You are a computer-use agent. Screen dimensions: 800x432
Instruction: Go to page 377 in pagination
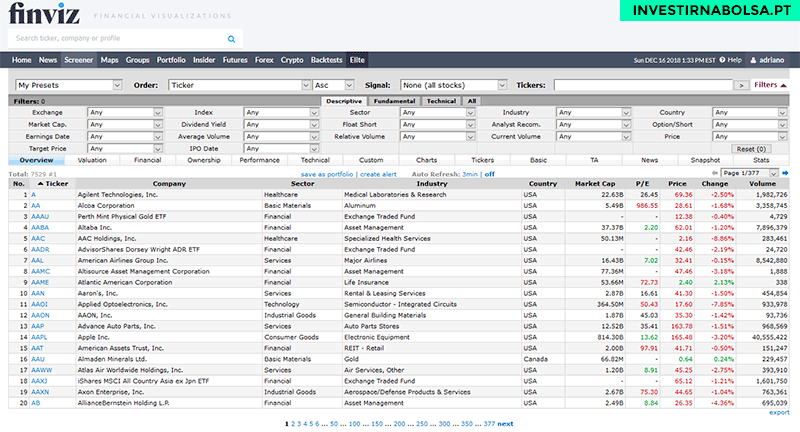(489, 424)
